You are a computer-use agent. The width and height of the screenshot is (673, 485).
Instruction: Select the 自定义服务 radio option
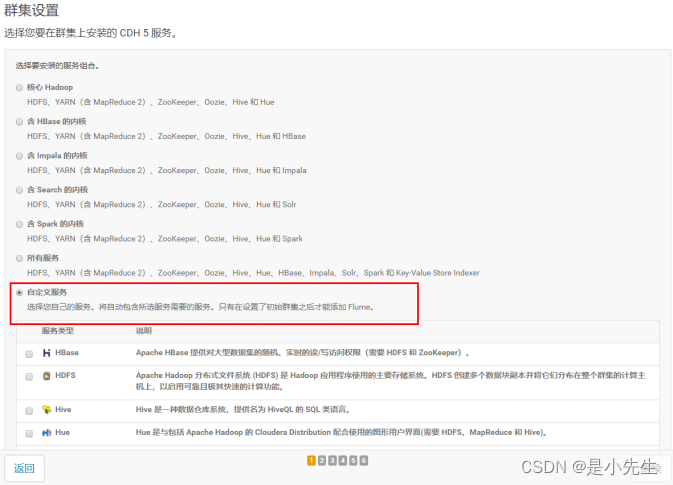point(19,293)
